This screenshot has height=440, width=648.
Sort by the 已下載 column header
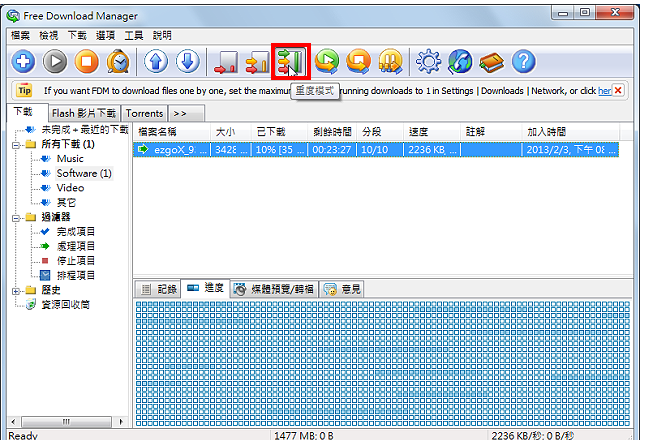pyautogui.click(x=279, y=132)
